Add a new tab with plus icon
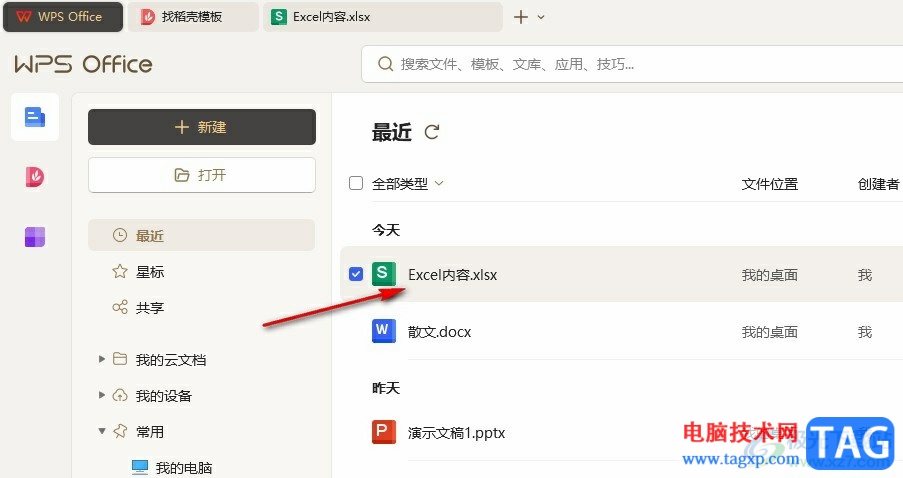 tap(521, 17)
